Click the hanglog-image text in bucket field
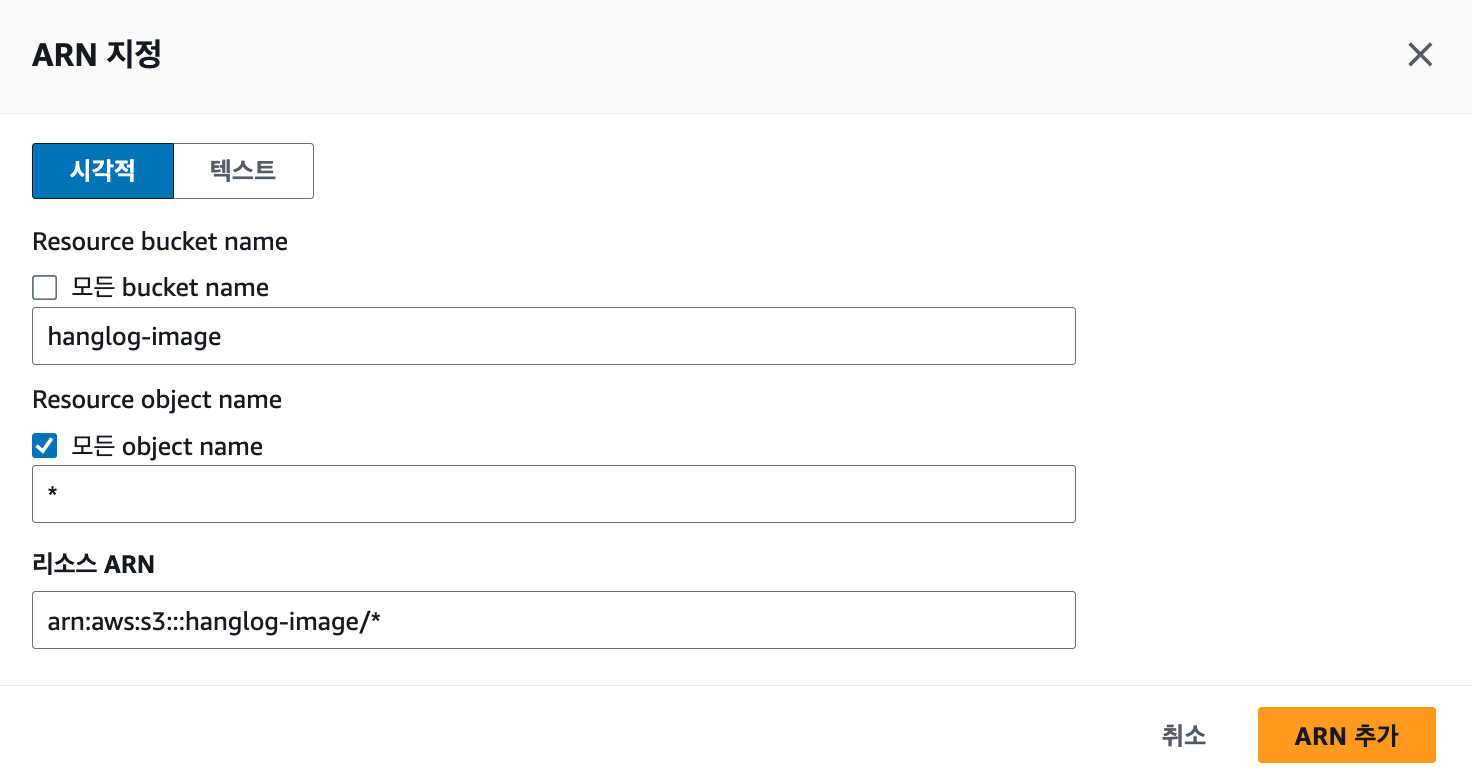 [134, 337]
